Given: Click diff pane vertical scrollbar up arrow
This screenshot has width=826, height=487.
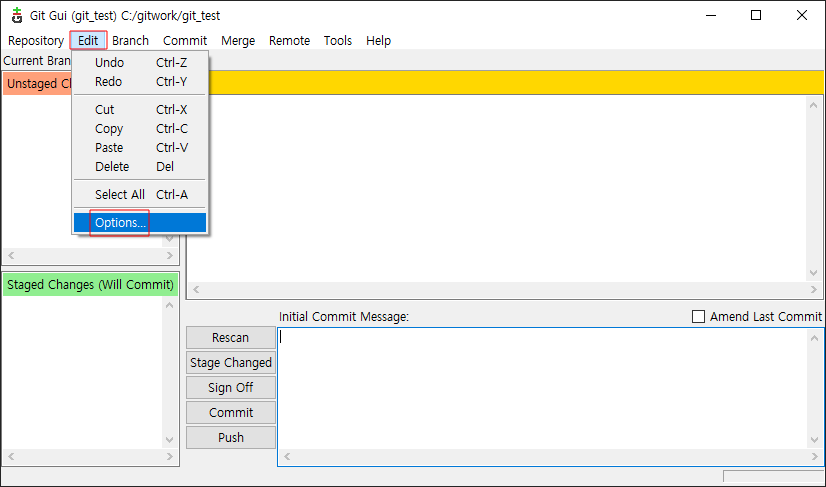Looking at the screenshot, I should (x=814, y=105).
